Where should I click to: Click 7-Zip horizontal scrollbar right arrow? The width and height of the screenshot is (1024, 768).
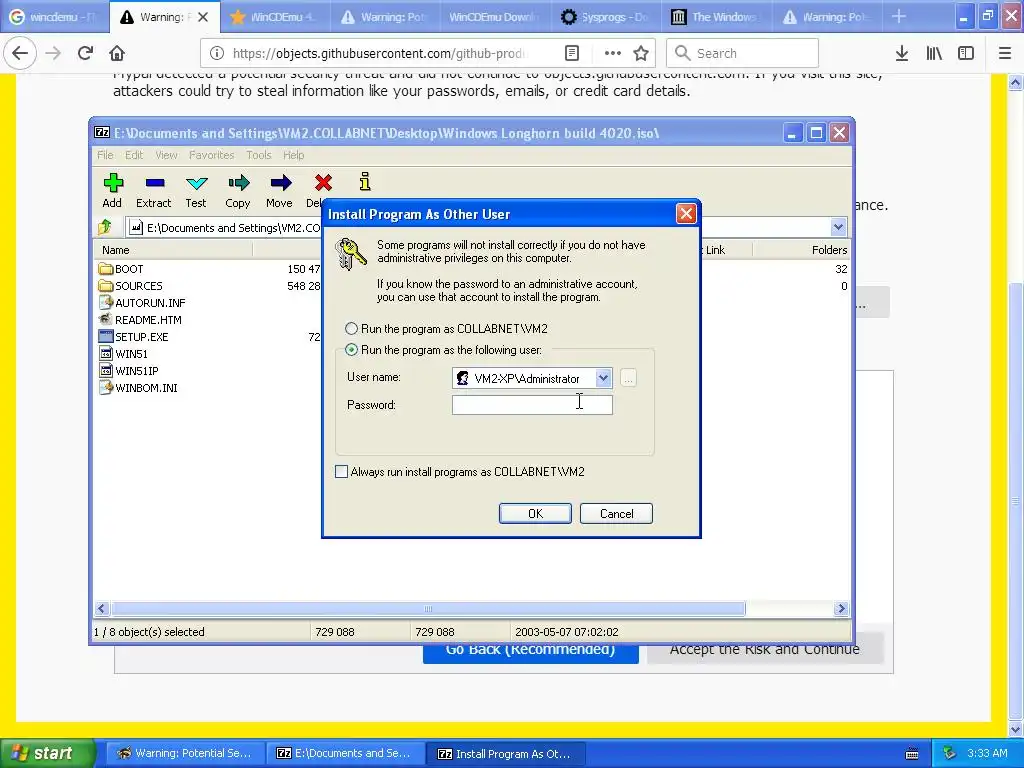coord(841,609)
